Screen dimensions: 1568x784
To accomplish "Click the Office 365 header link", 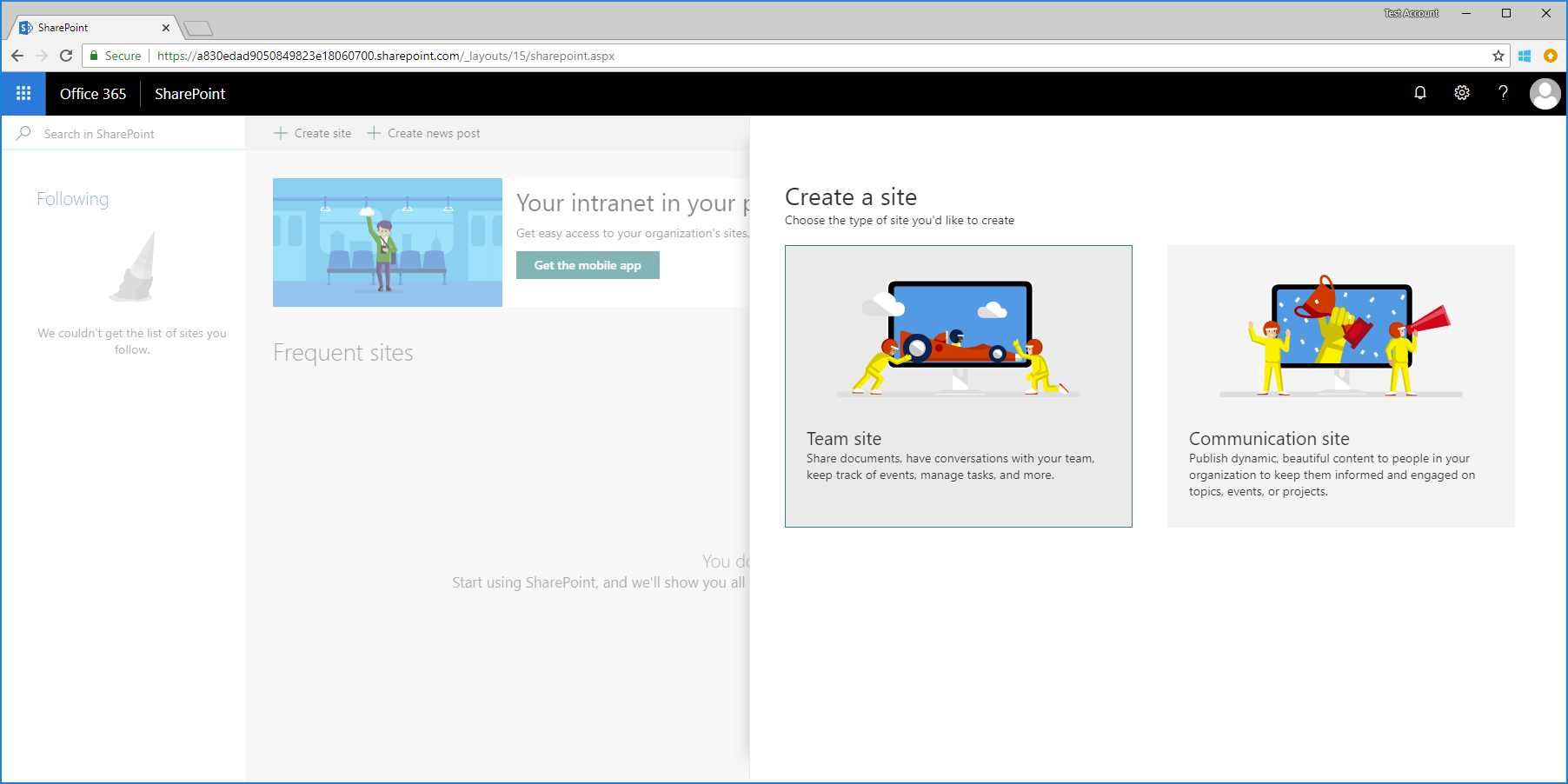I will (93, 94).
